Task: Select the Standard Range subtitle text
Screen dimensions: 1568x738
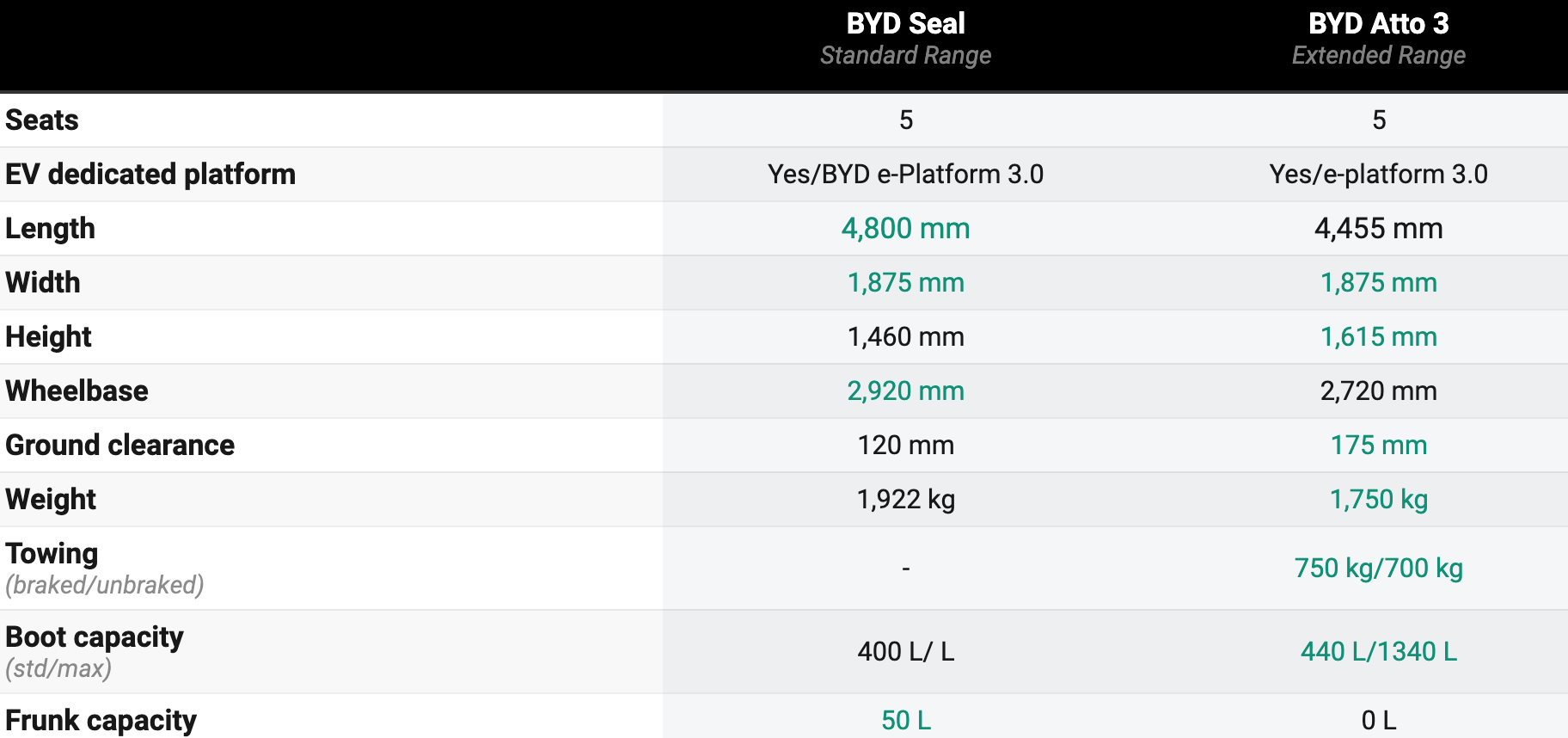Action: tap(905, 56)
